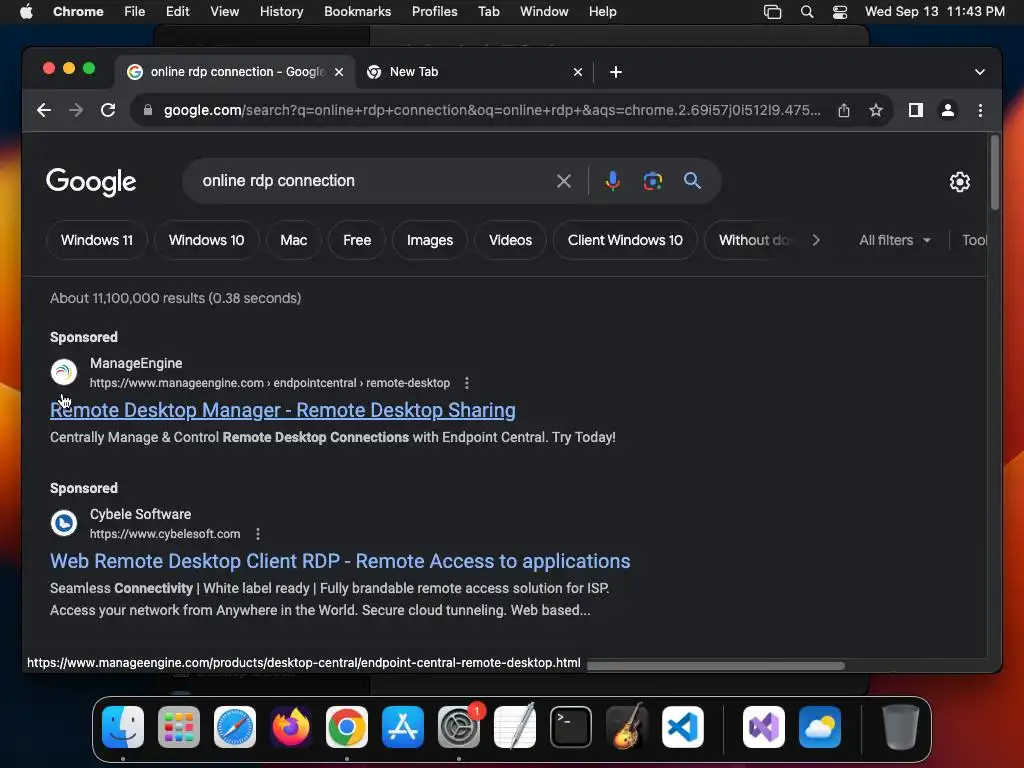Share this page from the address bar
Viewport: 1024px width, 768px height.
[844, 110]
